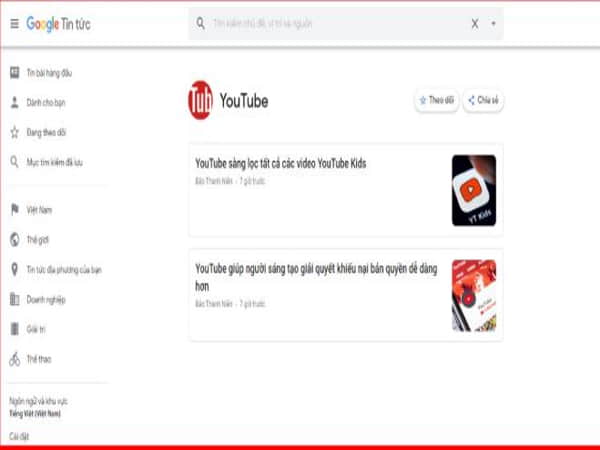Click the YouTube topic logo
Viewport: 600px width, 450px height.
coord(200,100)
